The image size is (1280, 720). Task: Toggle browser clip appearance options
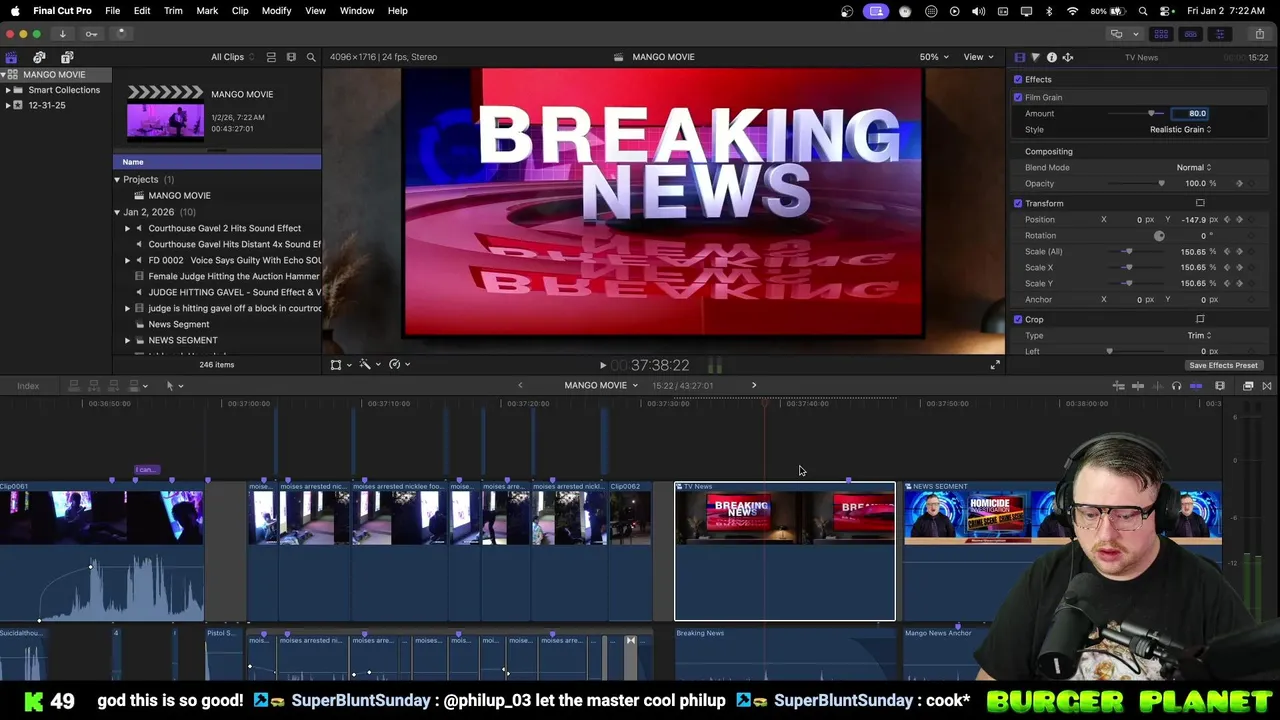point(271,57)
